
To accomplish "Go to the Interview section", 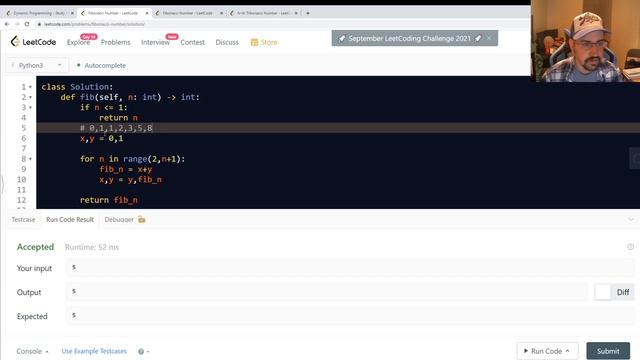I will tap(155, 42).
